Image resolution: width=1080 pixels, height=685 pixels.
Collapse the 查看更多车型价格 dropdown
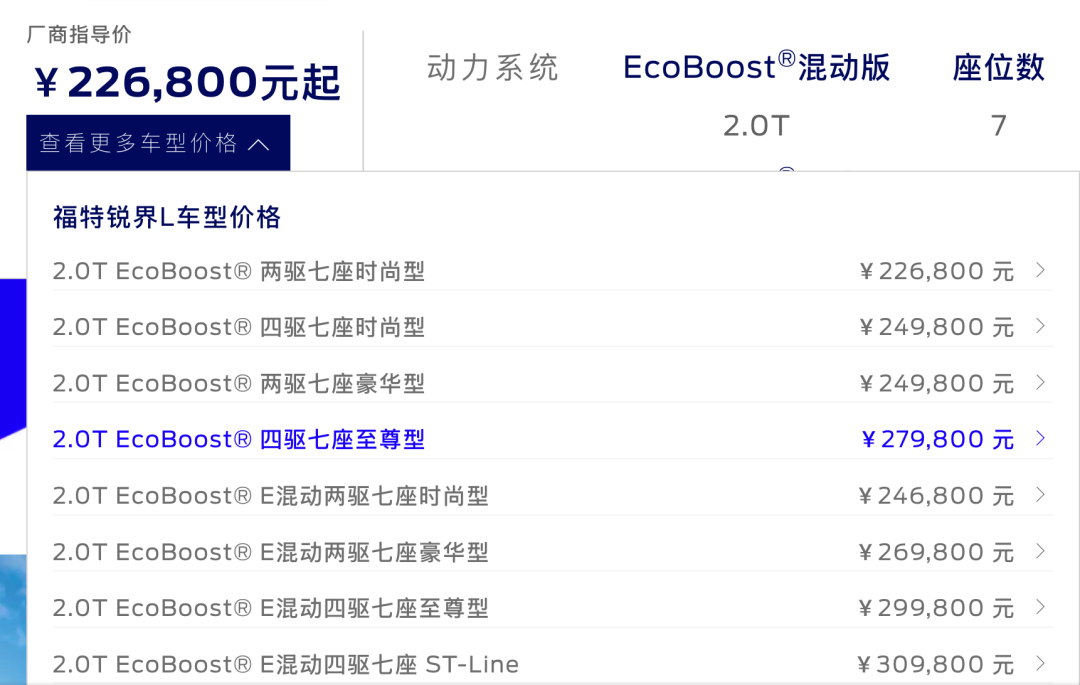158,143
